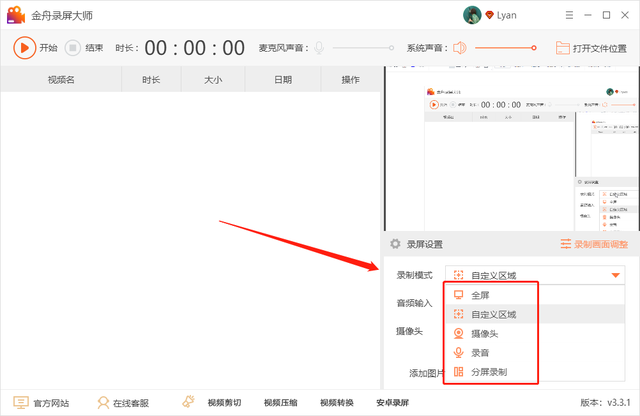
Task: Open the hamburger menu in title bar
Action: pyautogui.click(x=569, y=15)
